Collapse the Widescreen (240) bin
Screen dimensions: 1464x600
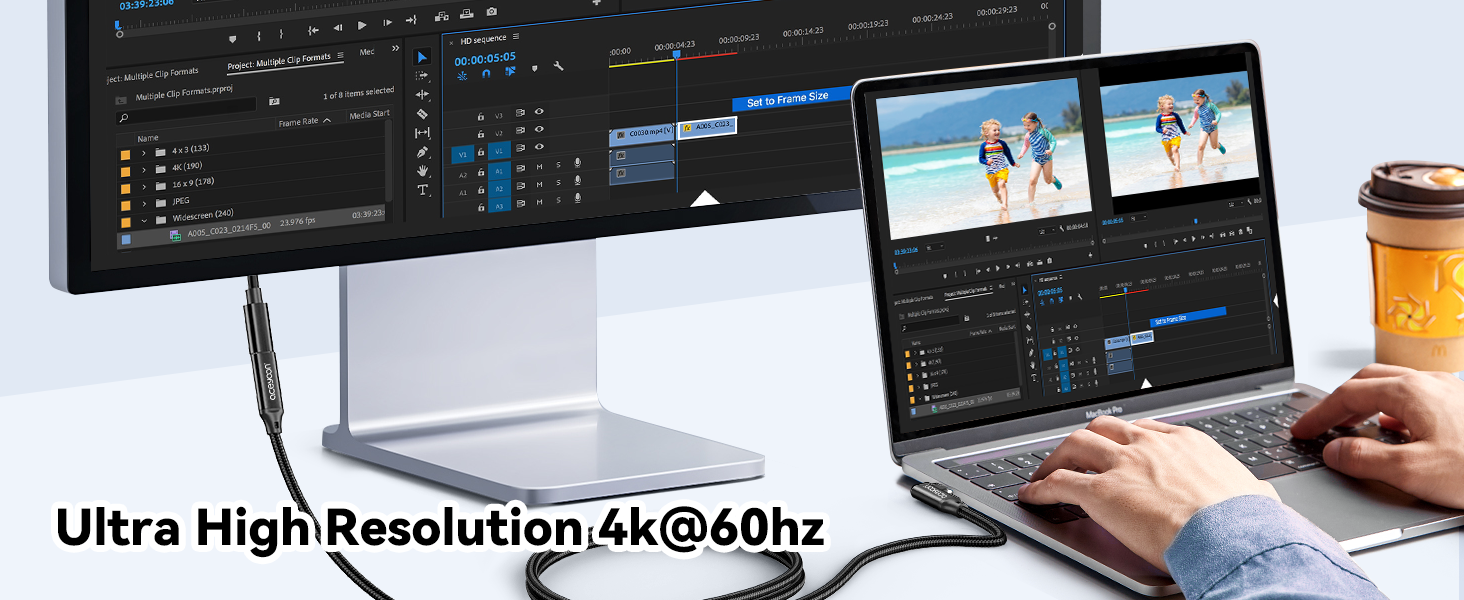[x=144, y=220]
